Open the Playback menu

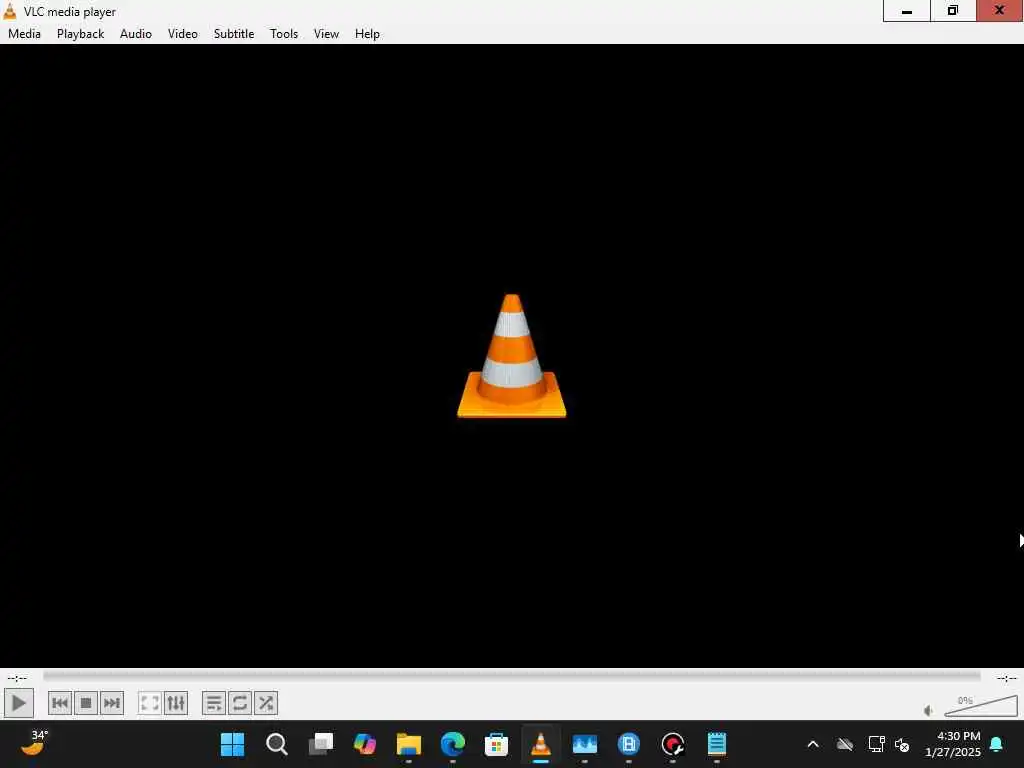click(80, 34)
